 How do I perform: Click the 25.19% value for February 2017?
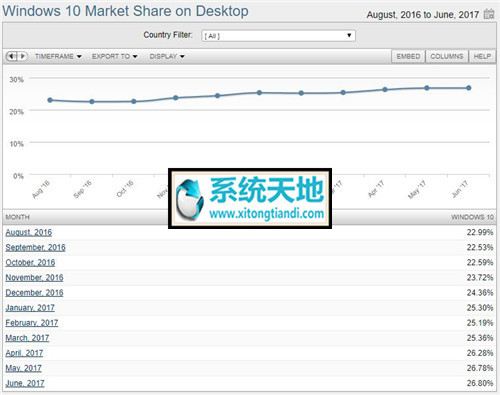[x=480, y=323]
